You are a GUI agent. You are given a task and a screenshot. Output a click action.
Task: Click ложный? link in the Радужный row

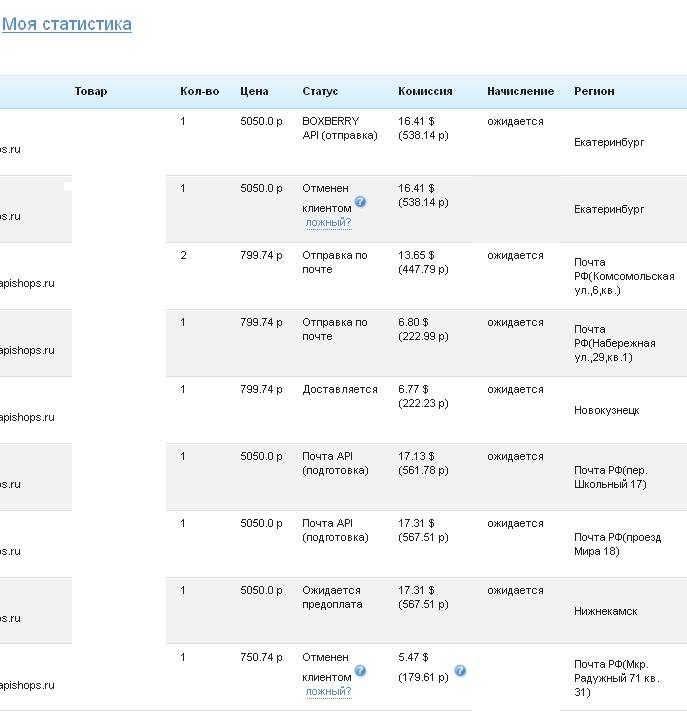point(328,692)
